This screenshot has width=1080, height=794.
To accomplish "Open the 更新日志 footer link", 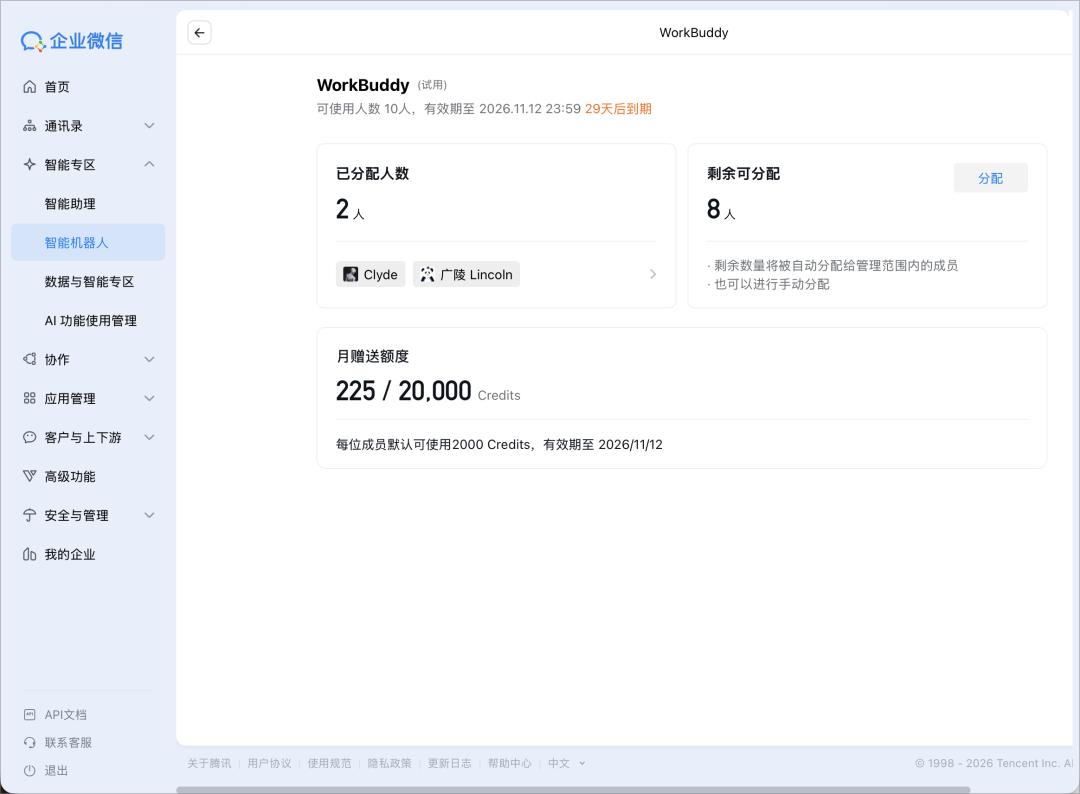I will click(x=450, y=764).
